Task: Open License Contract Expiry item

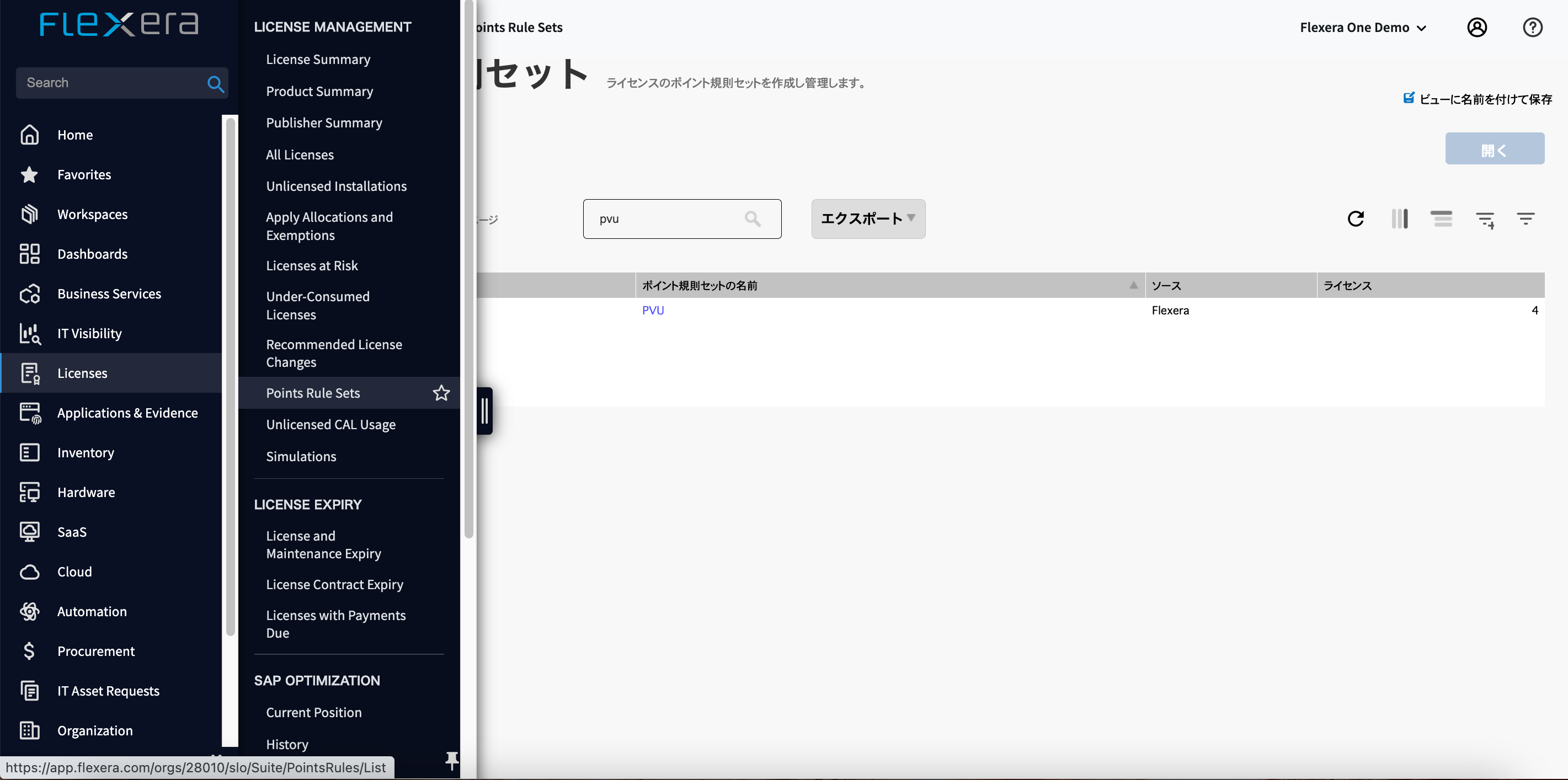Action: 334,585
